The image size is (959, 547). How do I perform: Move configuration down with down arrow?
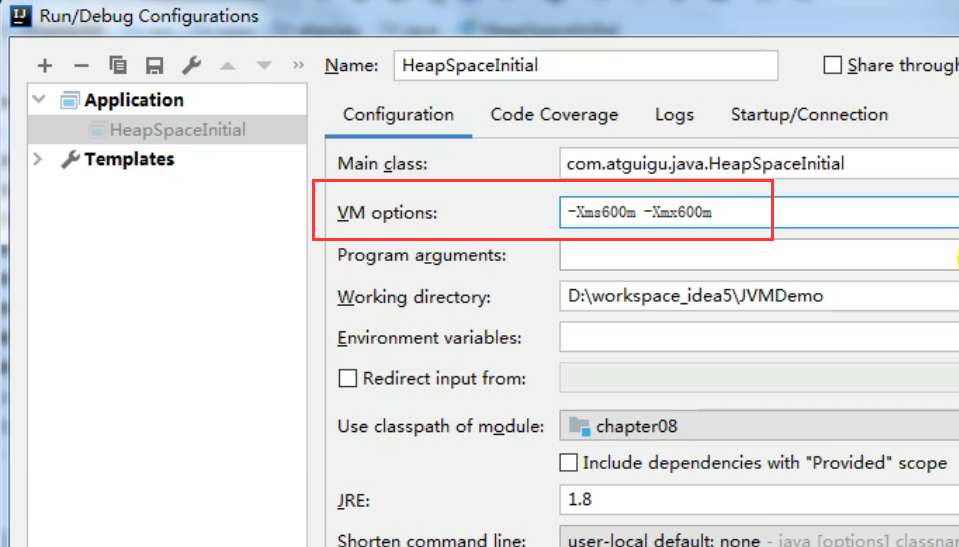point(264,65)
